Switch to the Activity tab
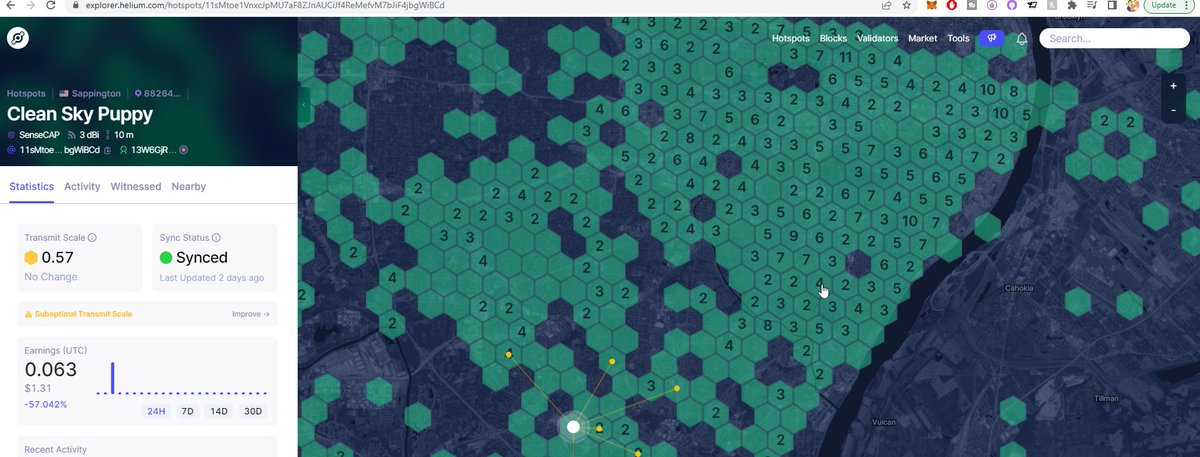1200x457 pixels. click(x=82, y=186)
